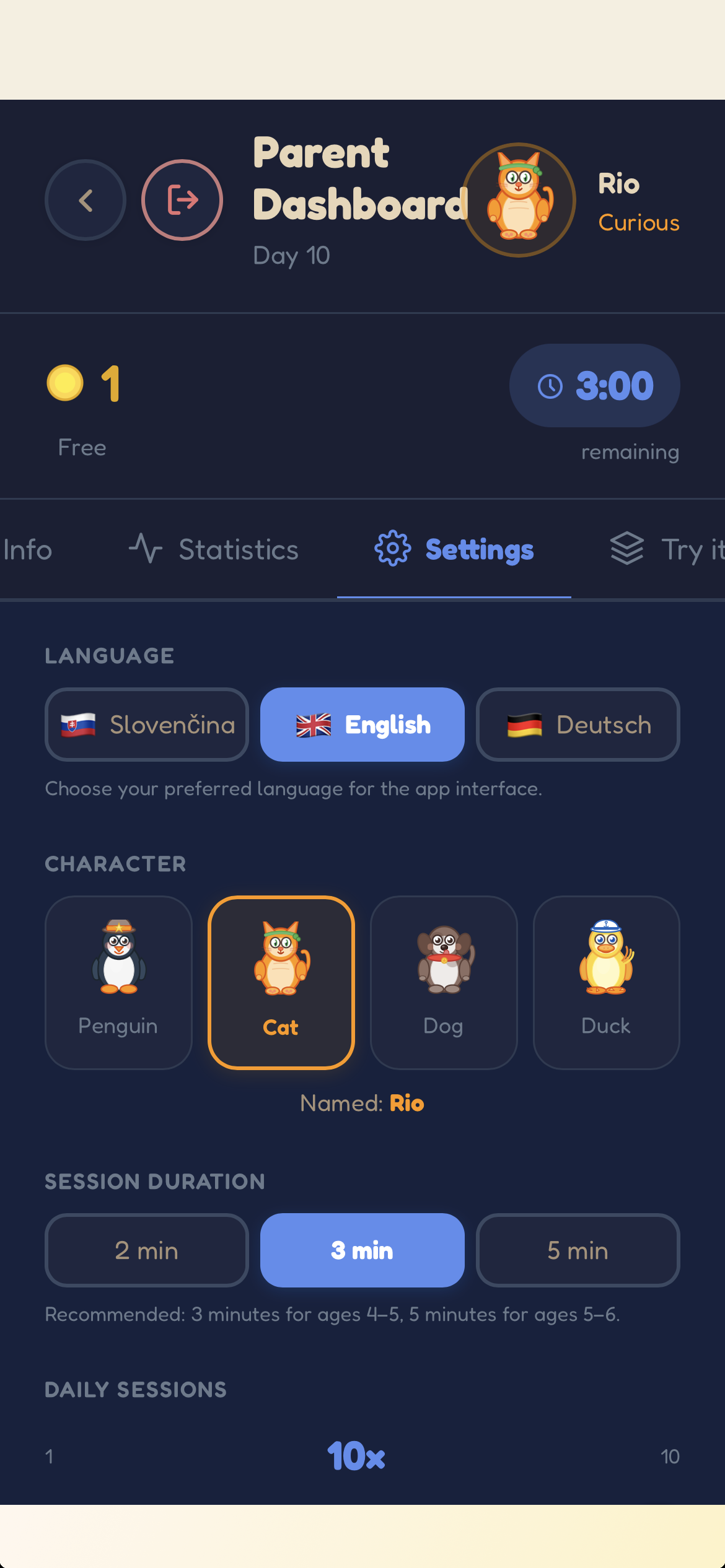Set session duration to 5 min
The width and height of the screenshot is (725, 1568).
point(578,1250)
